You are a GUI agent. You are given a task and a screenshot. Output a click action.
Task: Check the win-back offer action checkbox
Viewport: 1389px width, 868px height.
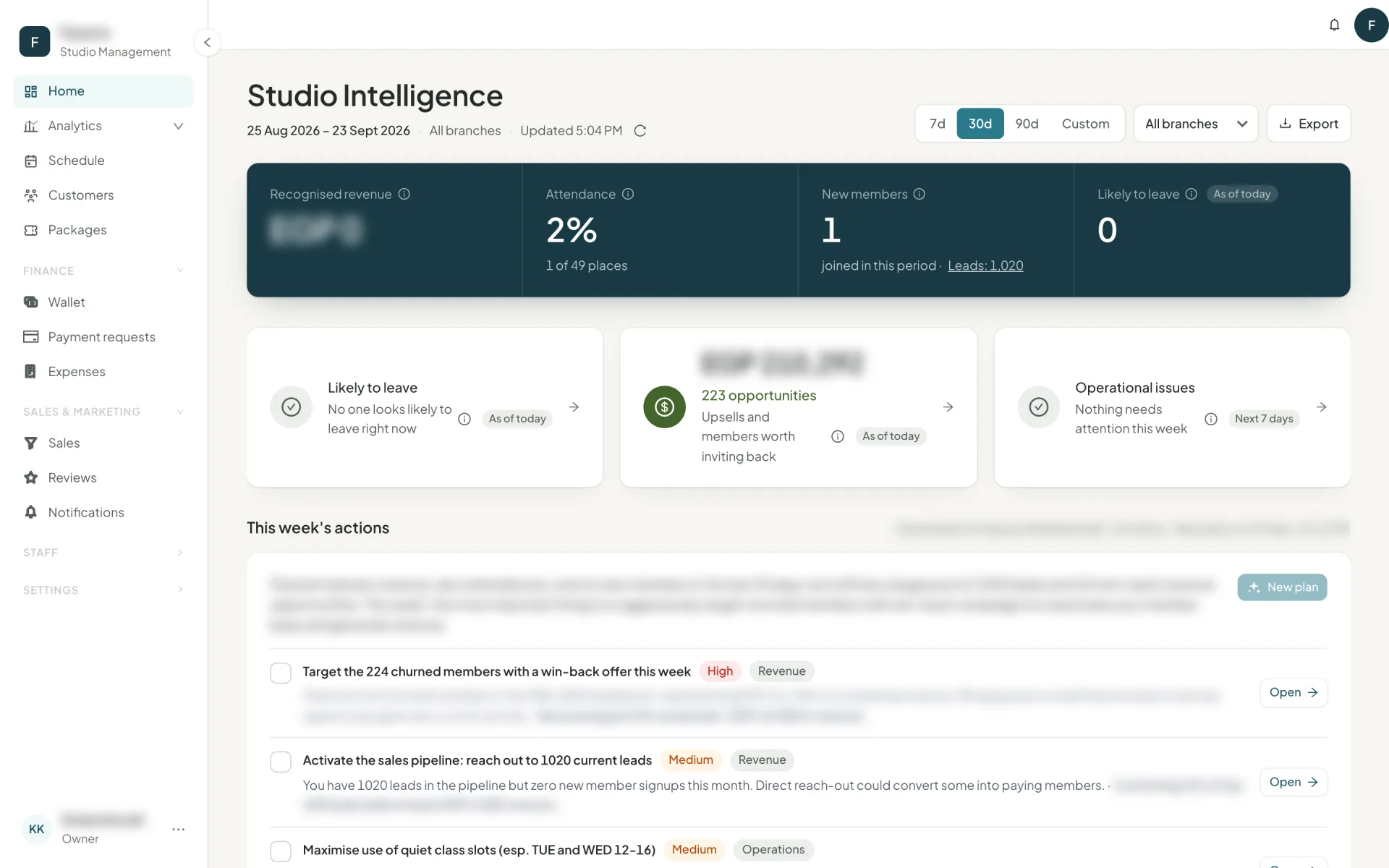[281, 673]
